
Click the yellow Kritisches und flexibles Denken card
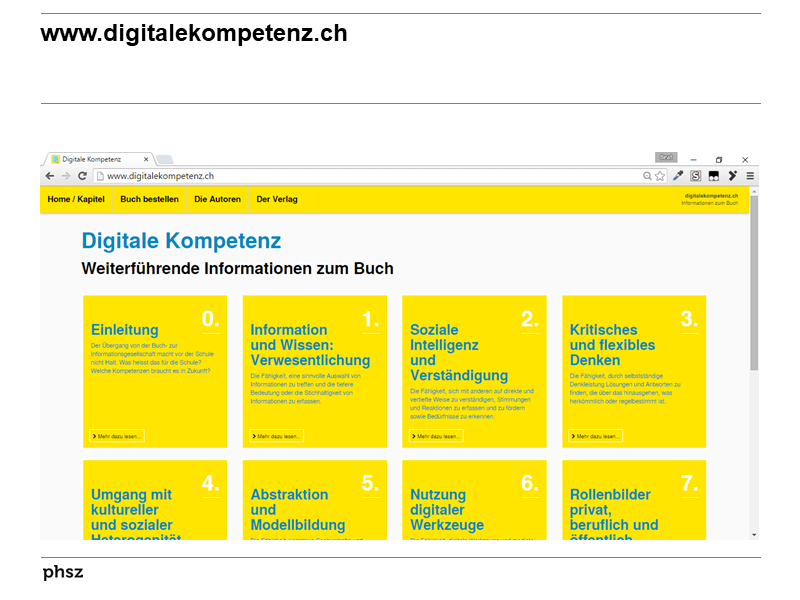click(x=634, y=370)
